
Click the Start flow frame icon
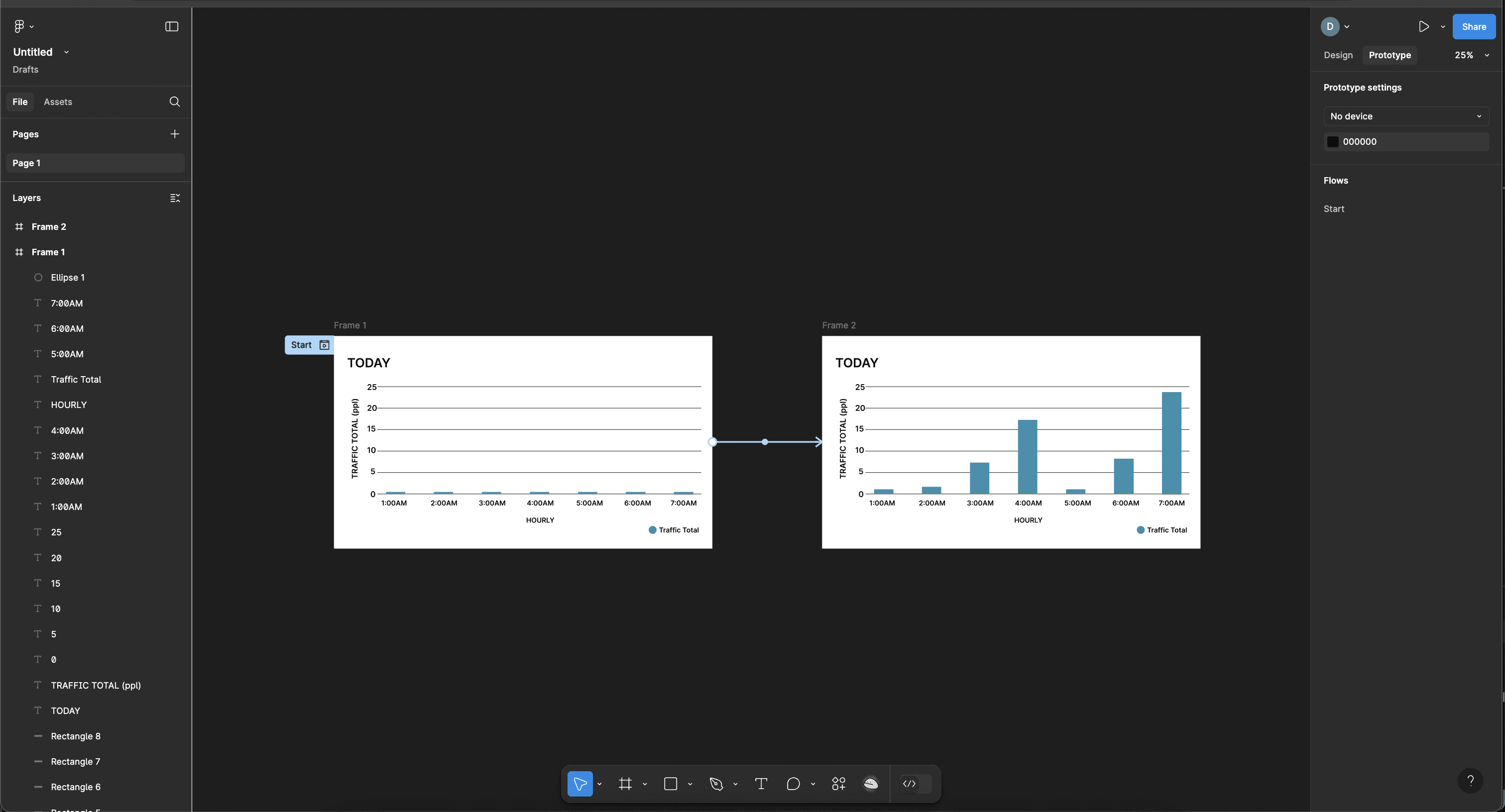pyautogui.click(x=325, y=345)
